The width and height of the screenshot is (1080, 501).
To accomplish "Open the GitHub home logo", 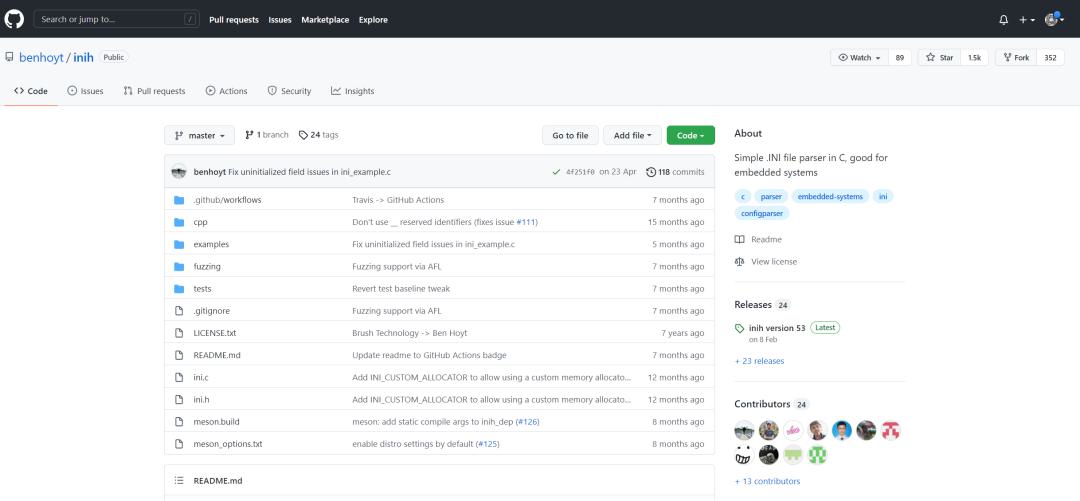I will (14, 19).
